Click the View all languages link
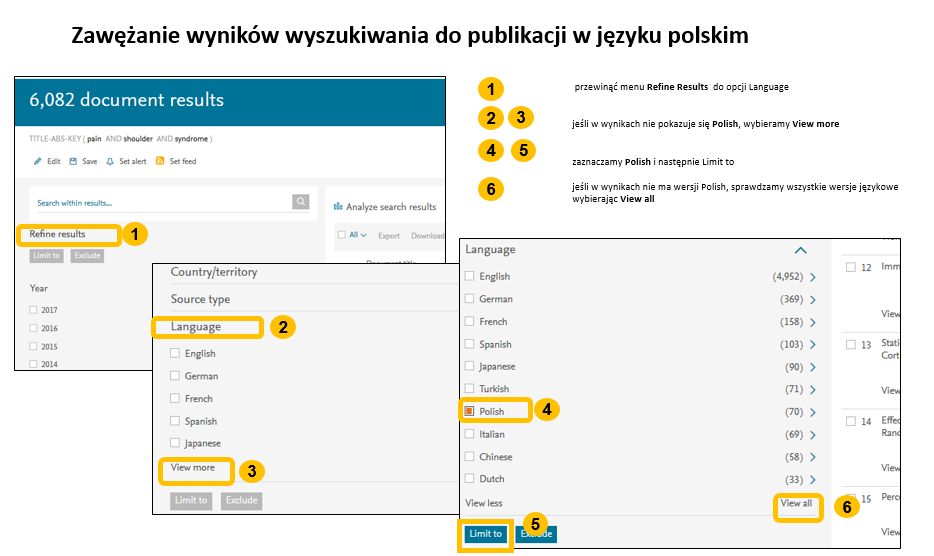The width and height of the screenshot is (934, 556). point(796,503)
